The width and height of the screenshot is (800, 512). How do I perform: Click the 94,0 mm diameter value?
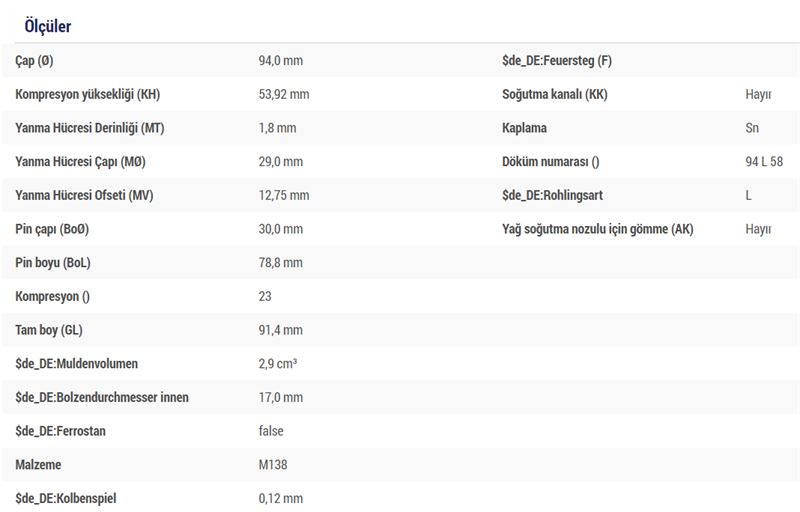click(280, 61)
